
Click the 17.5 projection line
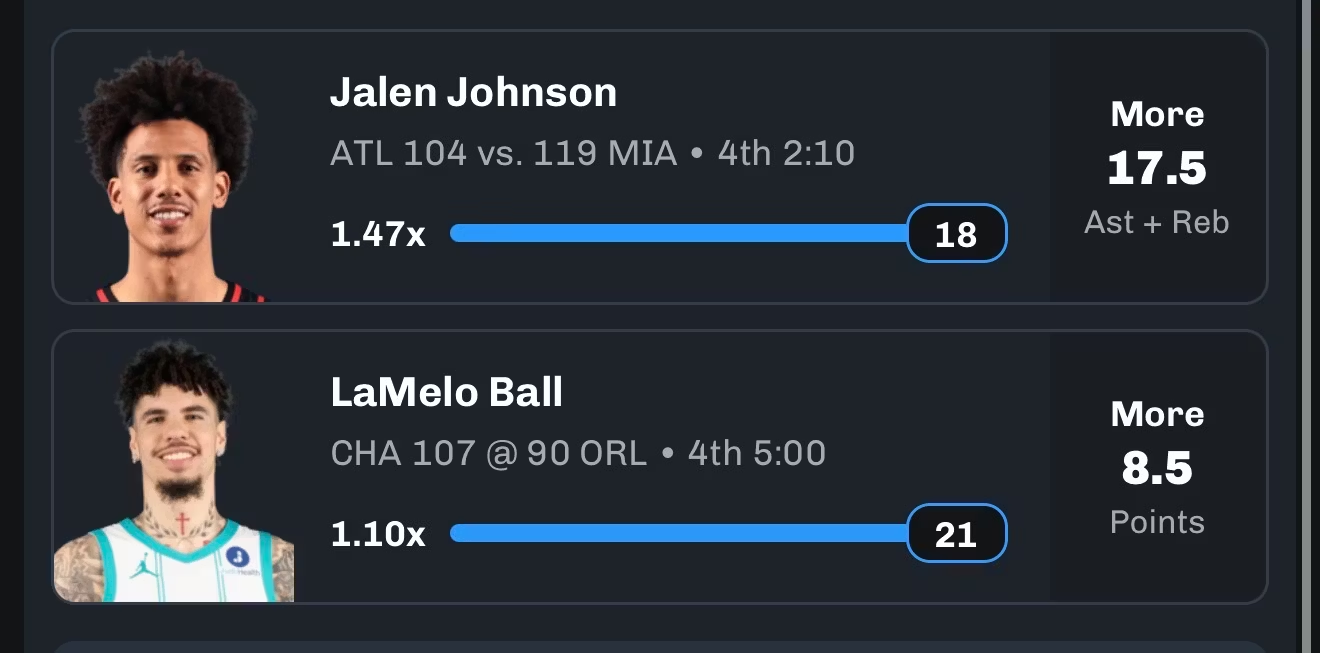[1157, 168]
